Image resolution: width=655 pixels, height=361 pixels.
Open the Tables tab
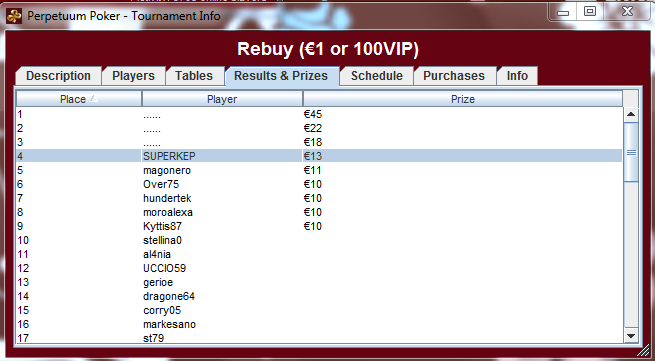(x=194, y=76)
